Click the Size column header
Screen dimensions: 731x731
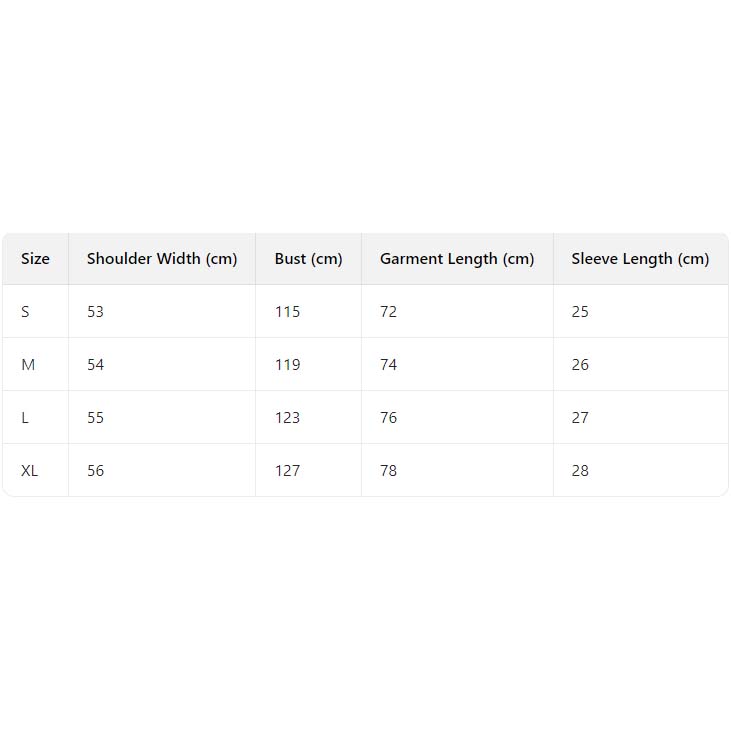point(35,259)
